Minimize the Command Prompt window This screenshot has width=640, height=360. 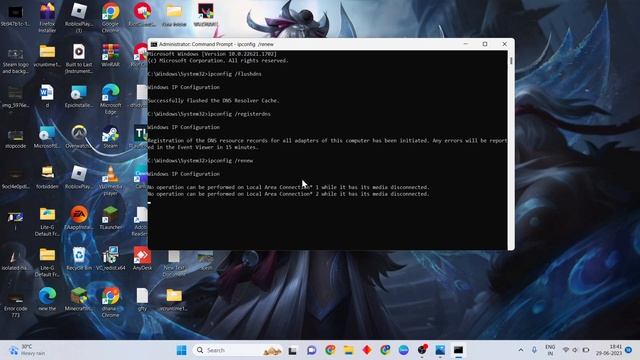[466, 44]
